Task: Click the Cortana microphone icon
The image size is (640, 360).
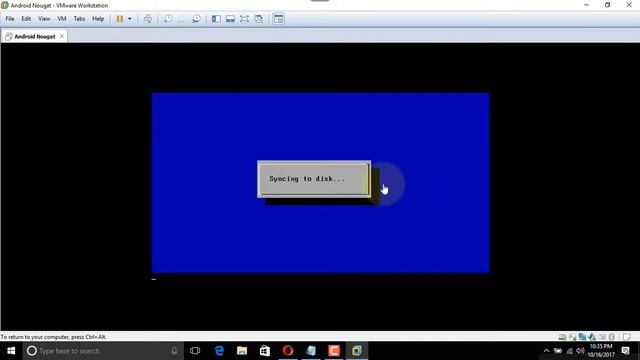Action: [174, 351]
